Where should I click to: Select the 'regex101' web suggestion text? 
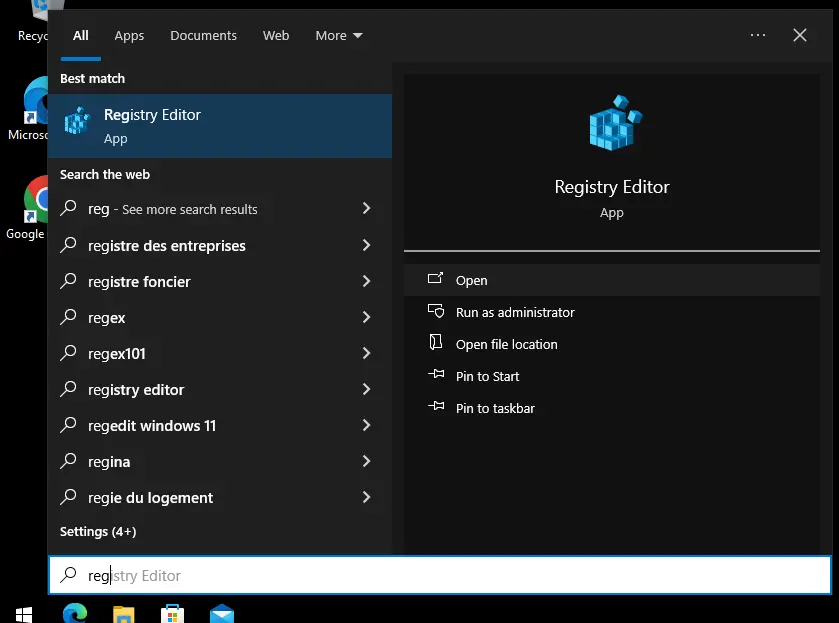coord(117,353)
